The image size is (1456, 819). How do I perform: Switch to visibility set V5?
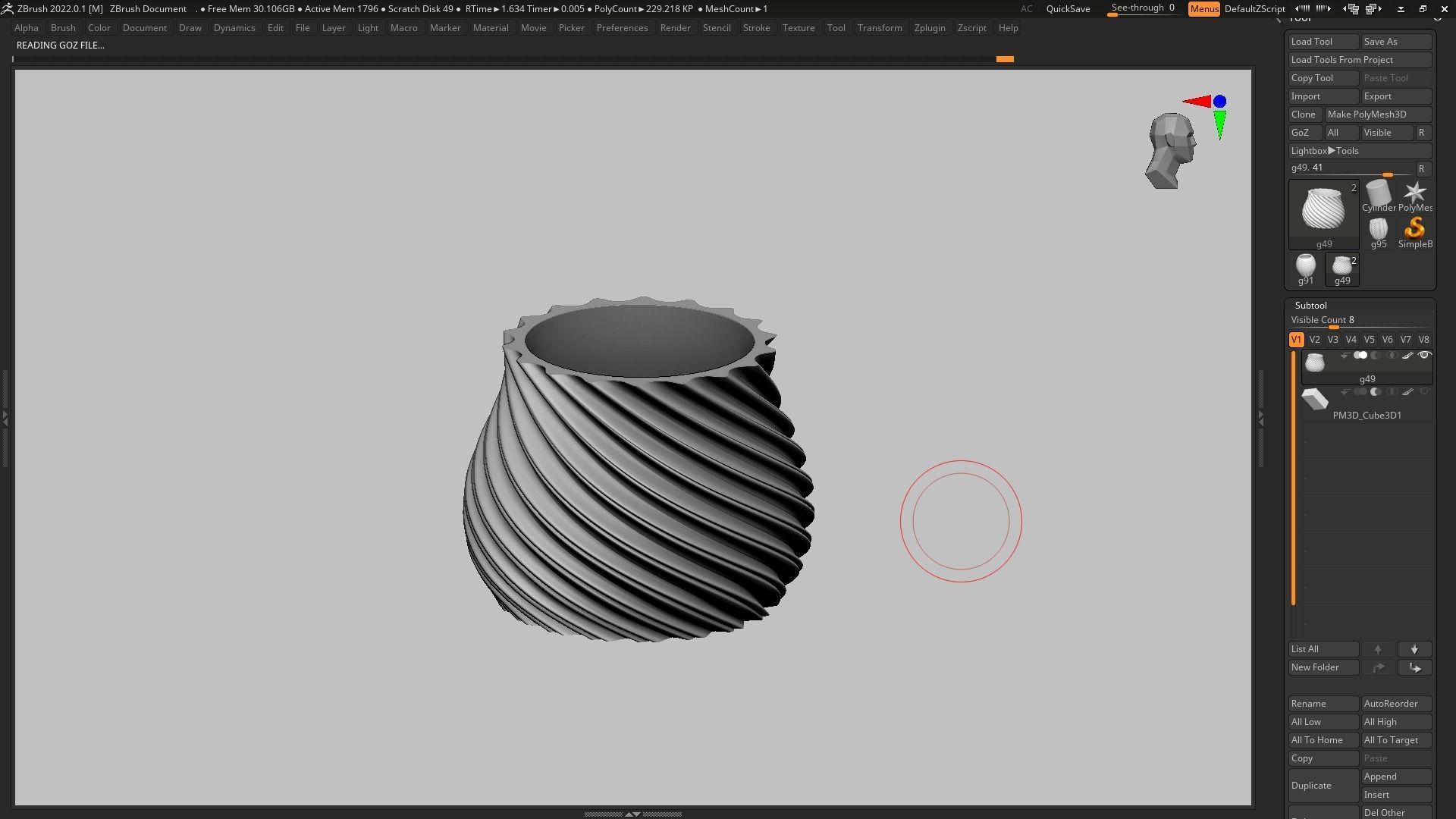(1369, 340)
